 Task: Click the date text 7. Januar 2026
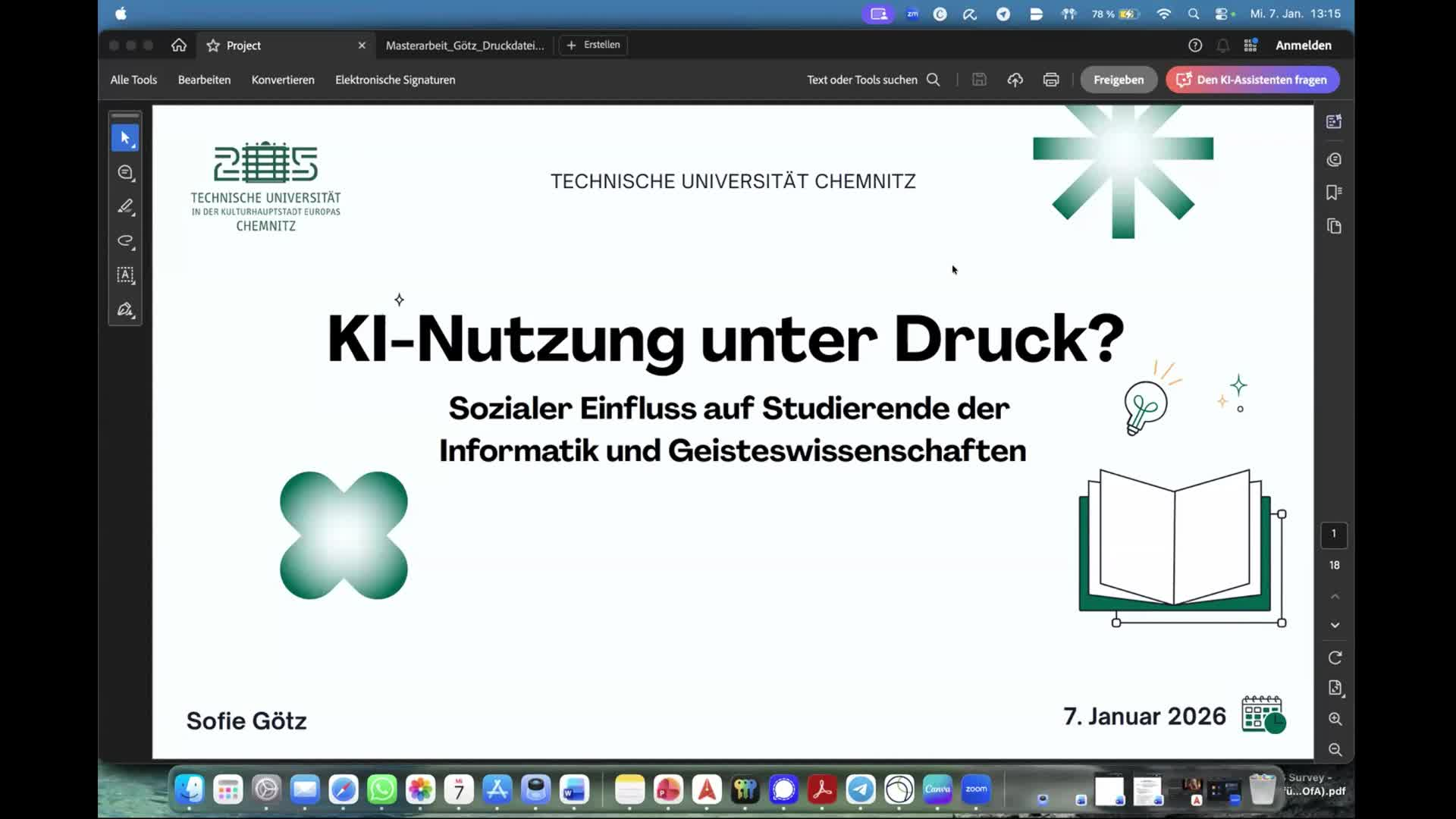(1144, 716)
